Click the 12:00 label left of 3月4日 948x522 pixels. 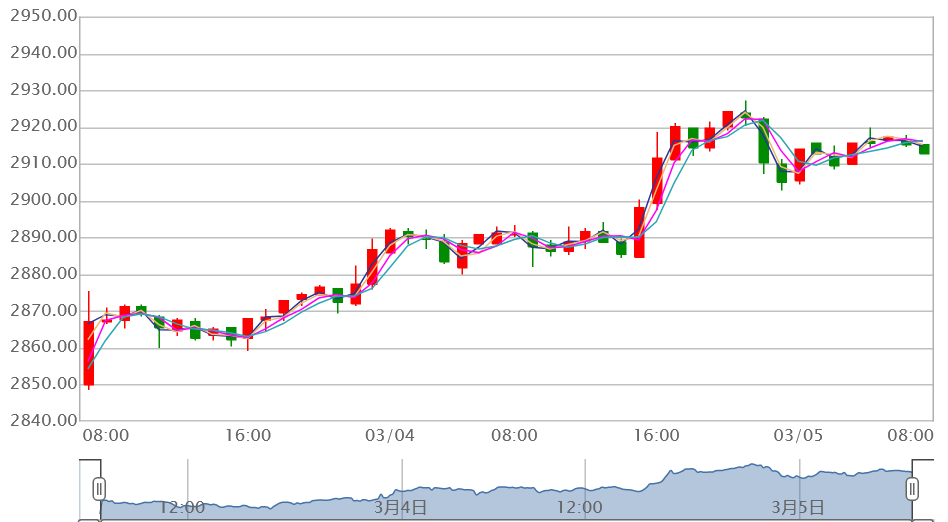coord(182,507)
